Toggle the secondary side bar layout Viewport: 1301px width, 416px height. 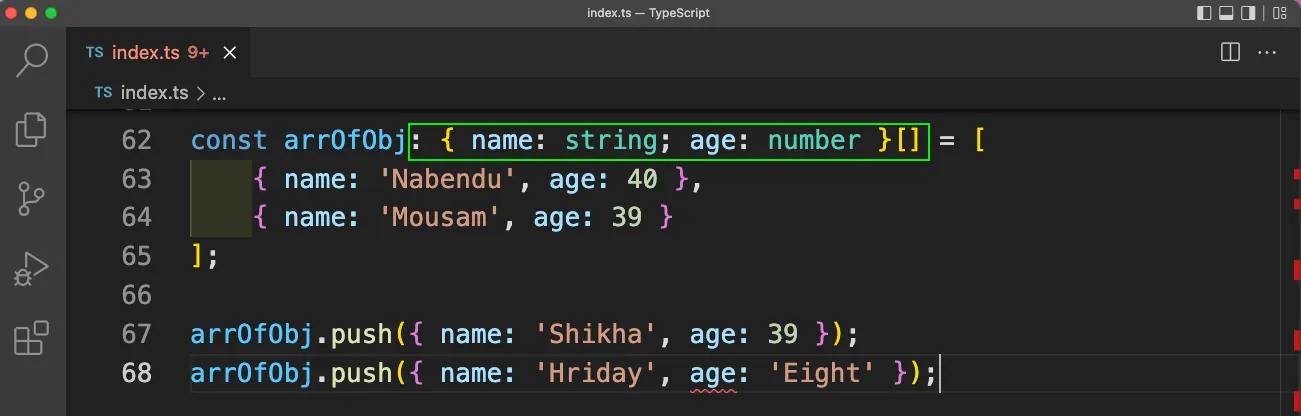click(1248, 13)
